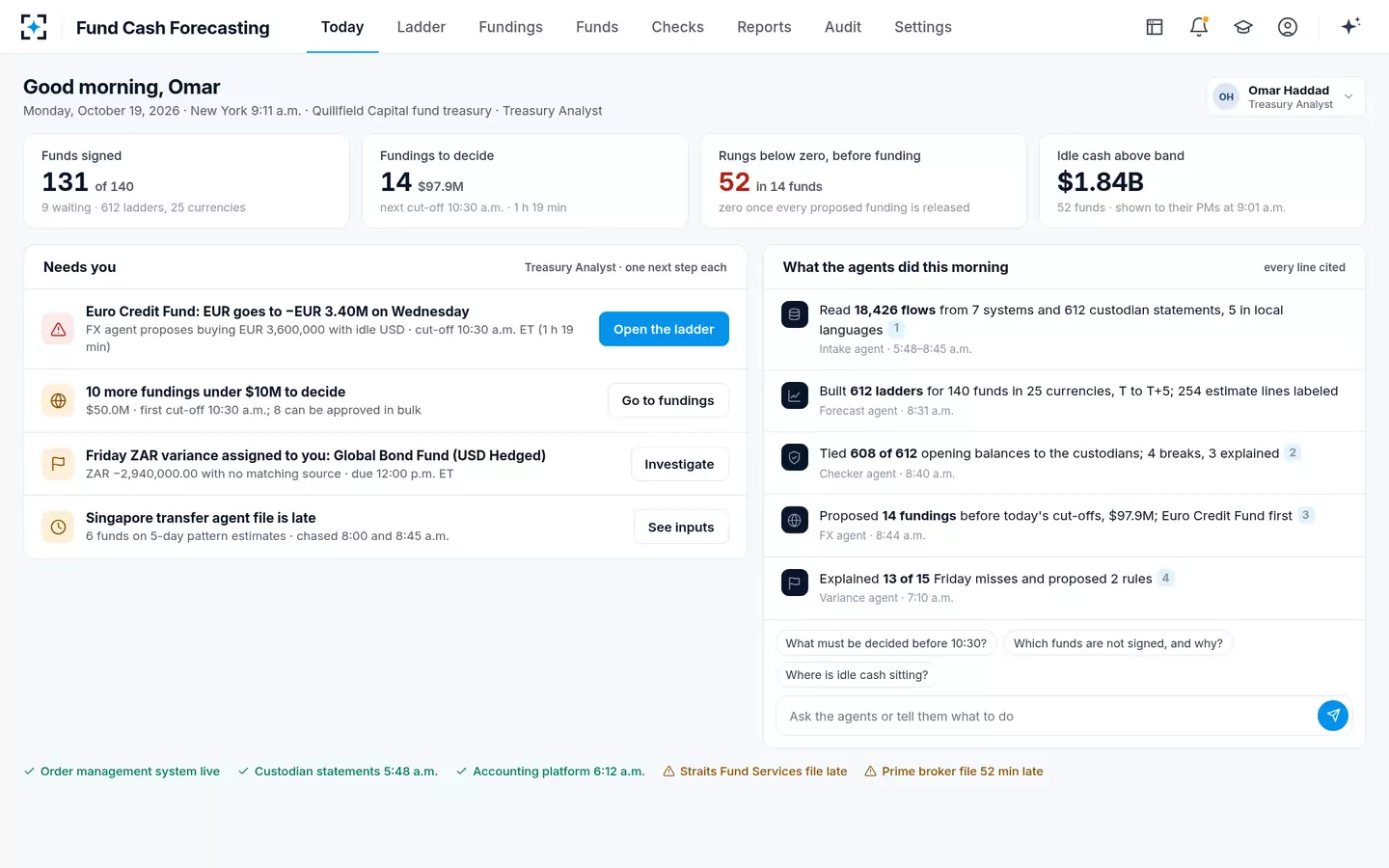
Task: Open the layout panel icon in header
Action: (1155, 27)
